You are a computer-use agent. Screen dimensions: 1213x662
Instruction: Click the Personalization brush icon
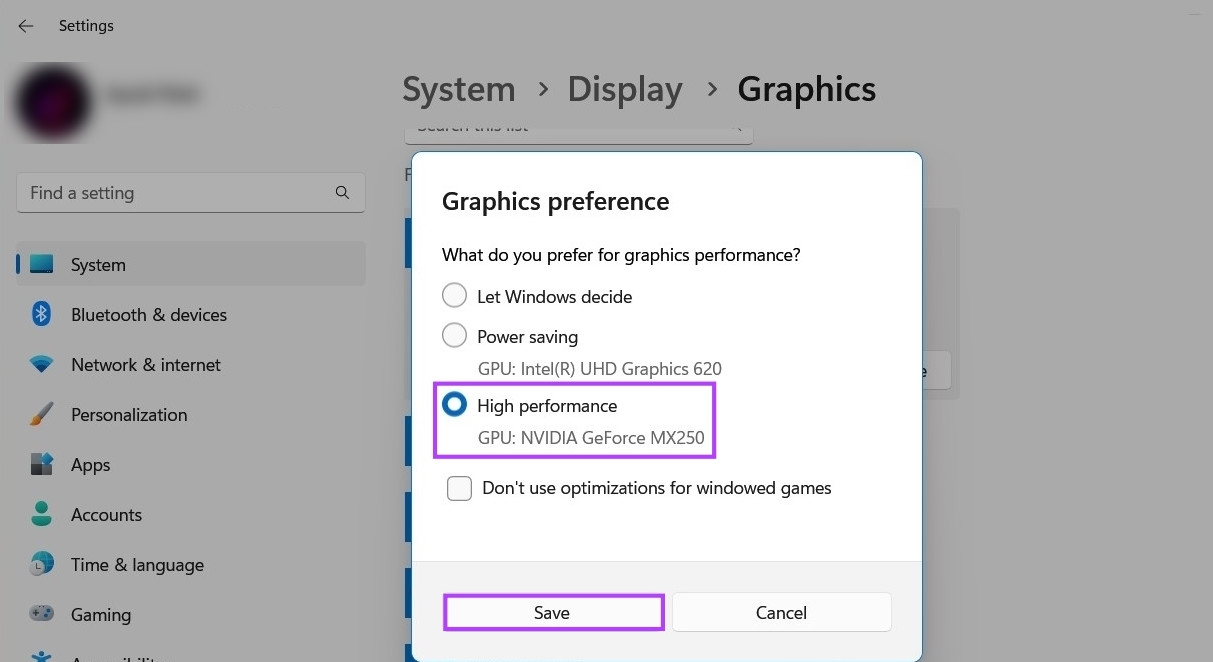(41, 414)
